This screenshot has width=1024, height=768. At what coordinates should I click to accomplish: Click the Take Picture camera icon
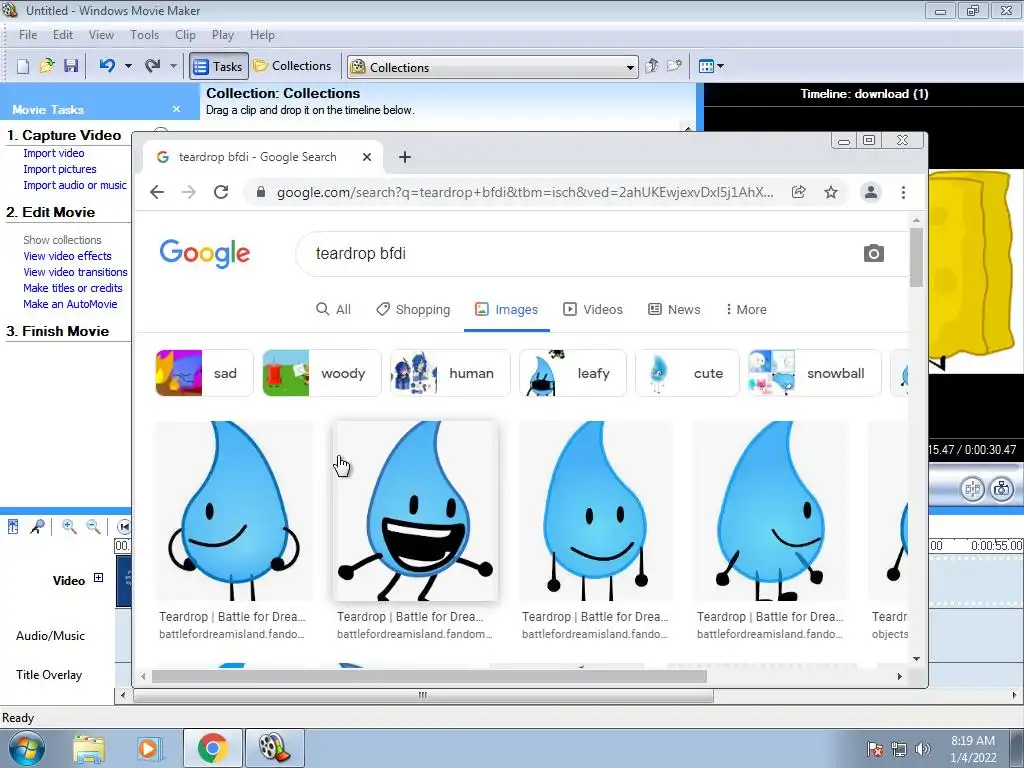(x=1002, y=489)
